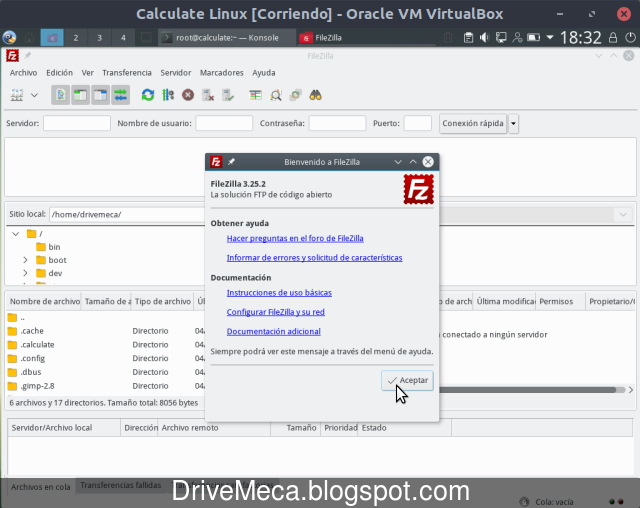This screenshot has height=508, width=640.
Task: Open application launcher menu icon
Action: [9, 38]
